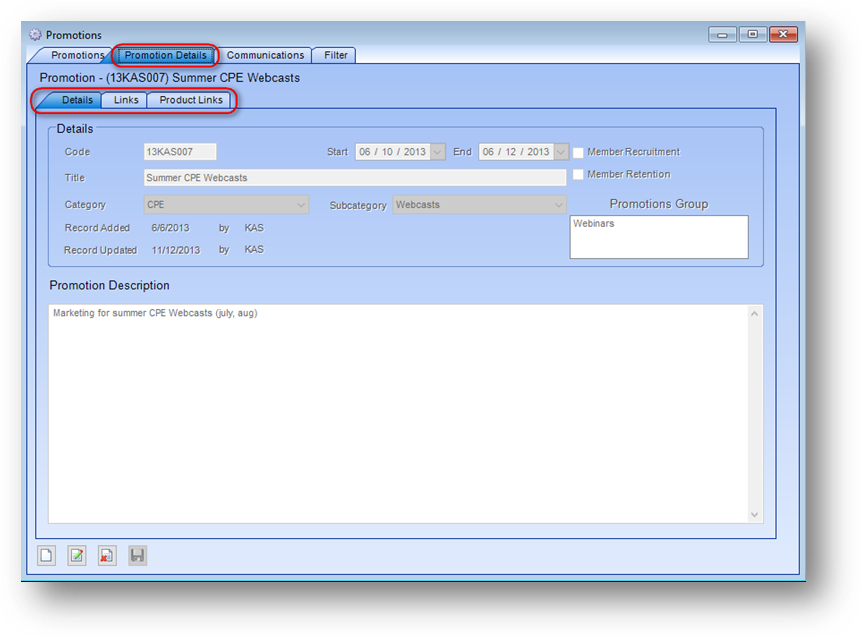Screen dimensions: 861x637
Task: Open the Communications tab
Action: 265,55
